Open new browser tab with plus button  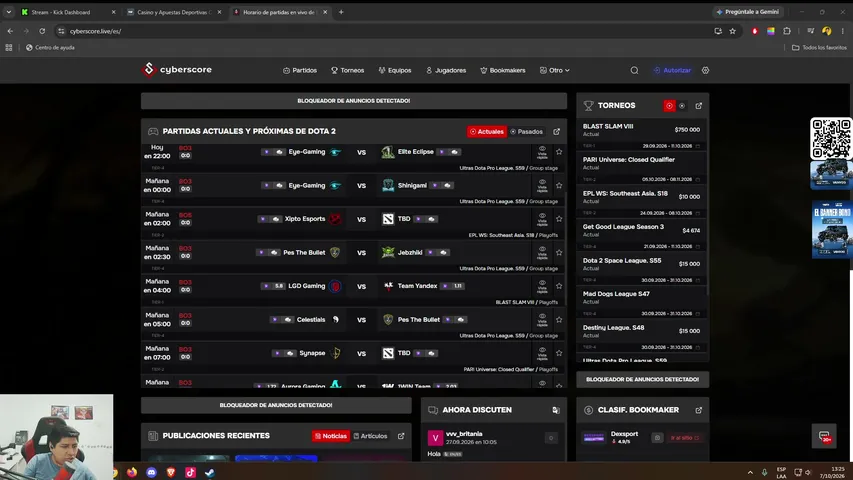(341, 12)
